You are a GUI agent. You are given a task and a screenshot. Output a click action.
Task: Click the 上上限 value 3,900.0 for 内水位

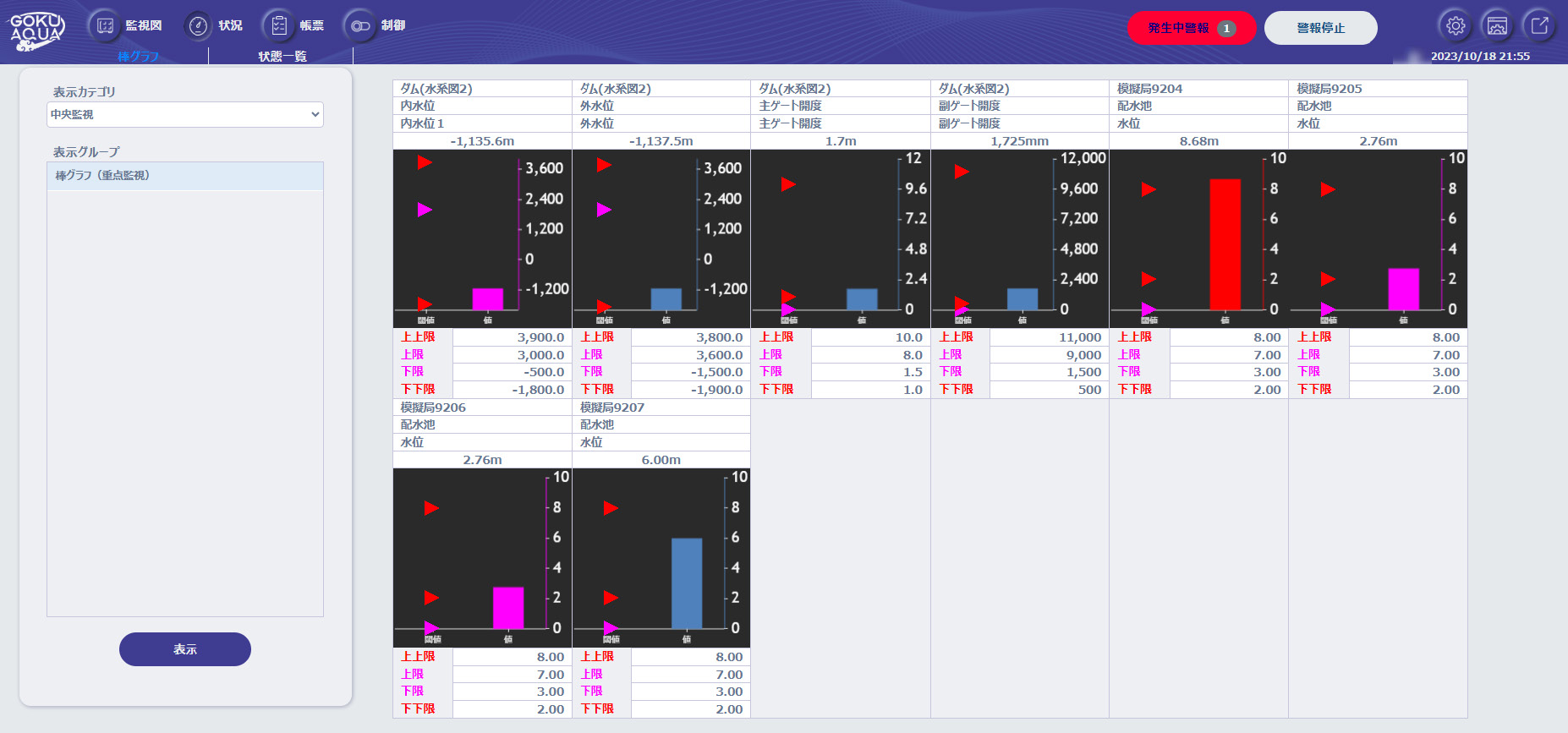tap(512, 337)
